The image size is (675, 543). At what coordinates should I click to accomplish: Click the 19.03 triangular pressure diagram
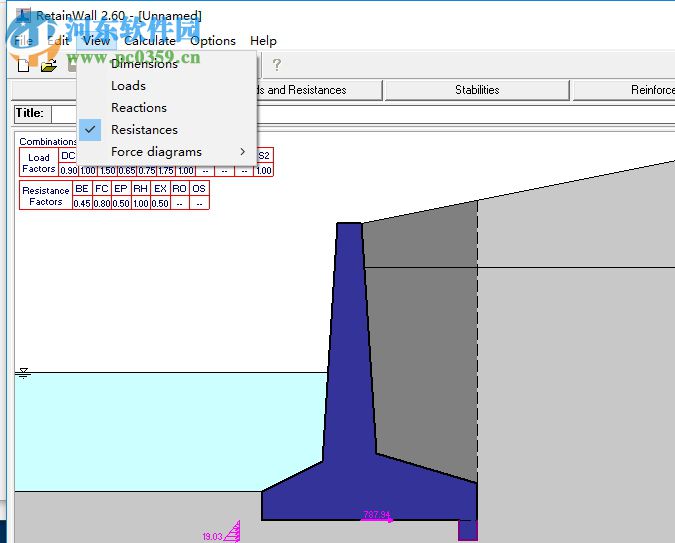pyautogui.click(x=232, y=531)
